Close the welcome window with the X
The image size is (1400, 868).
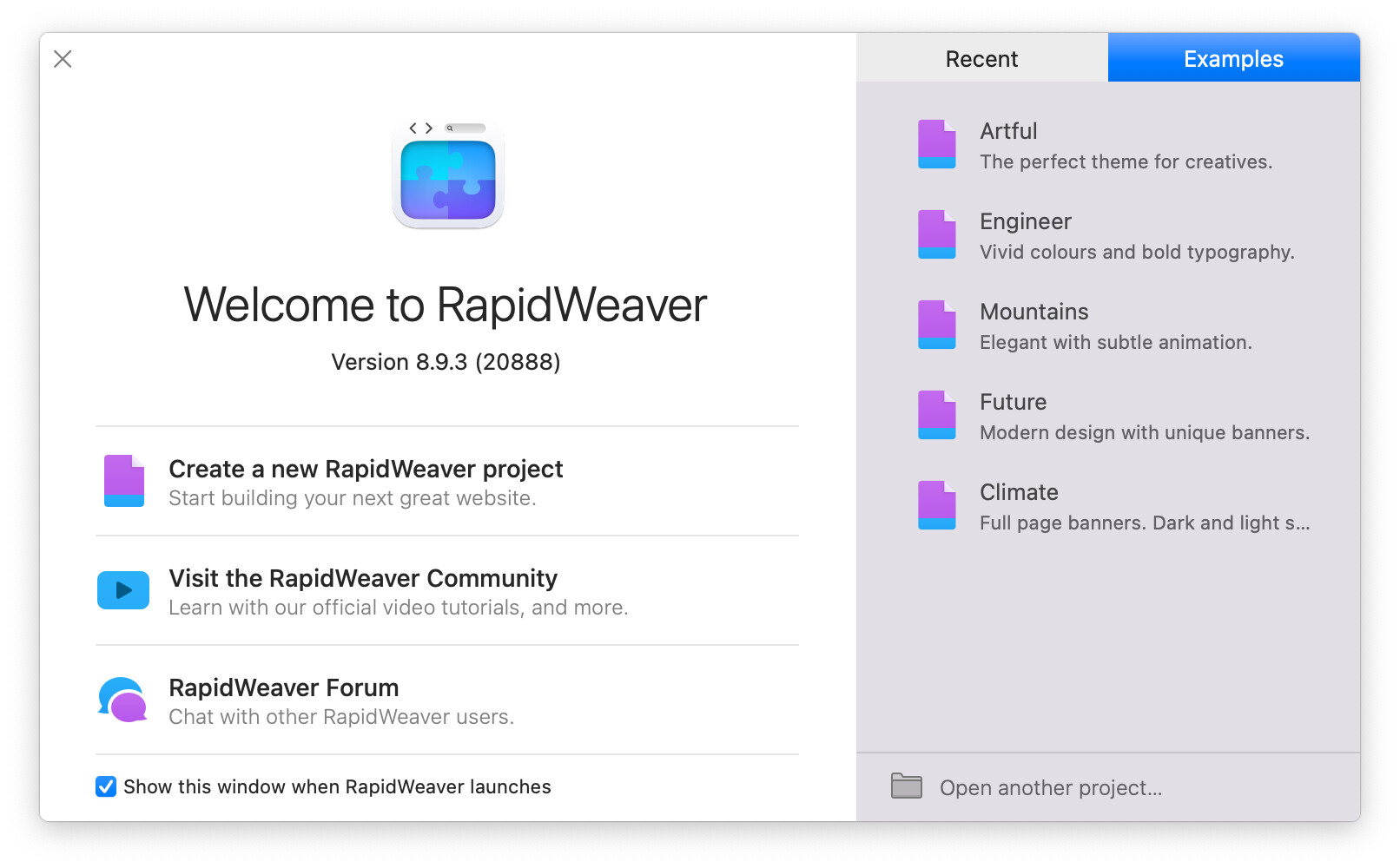point(63,59)
